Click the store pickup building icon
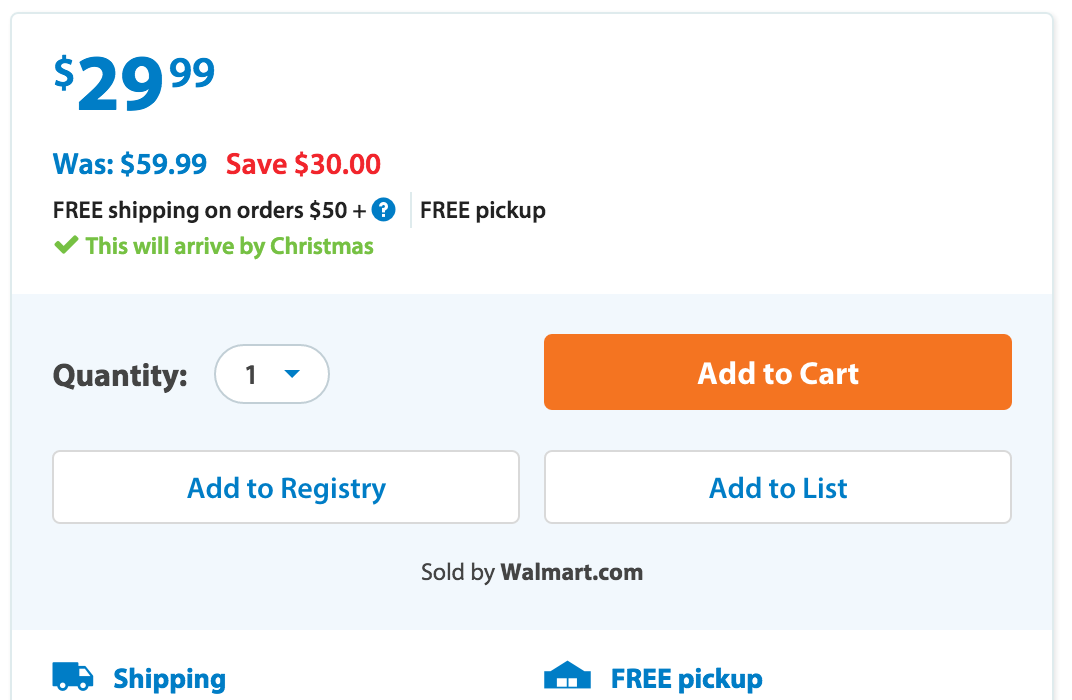 coord(567,677)
